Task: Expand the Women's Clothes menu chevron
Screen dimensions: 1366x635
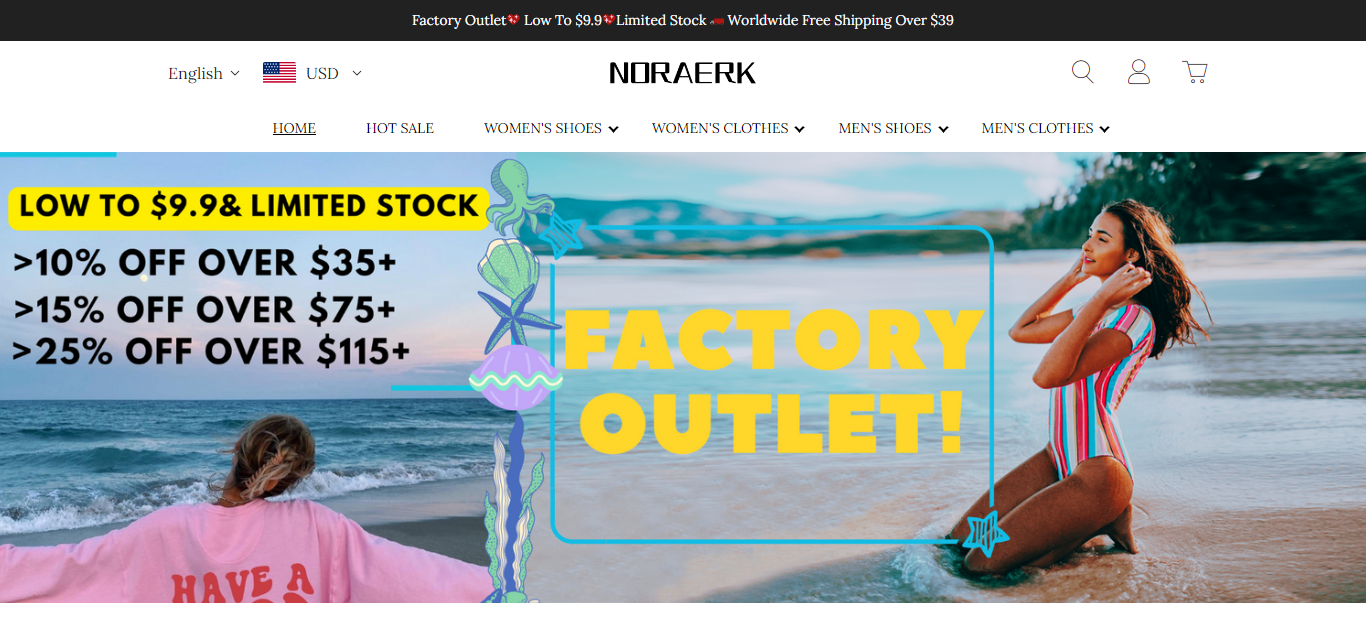Action: pyautogui.click(x=799, y=129)
